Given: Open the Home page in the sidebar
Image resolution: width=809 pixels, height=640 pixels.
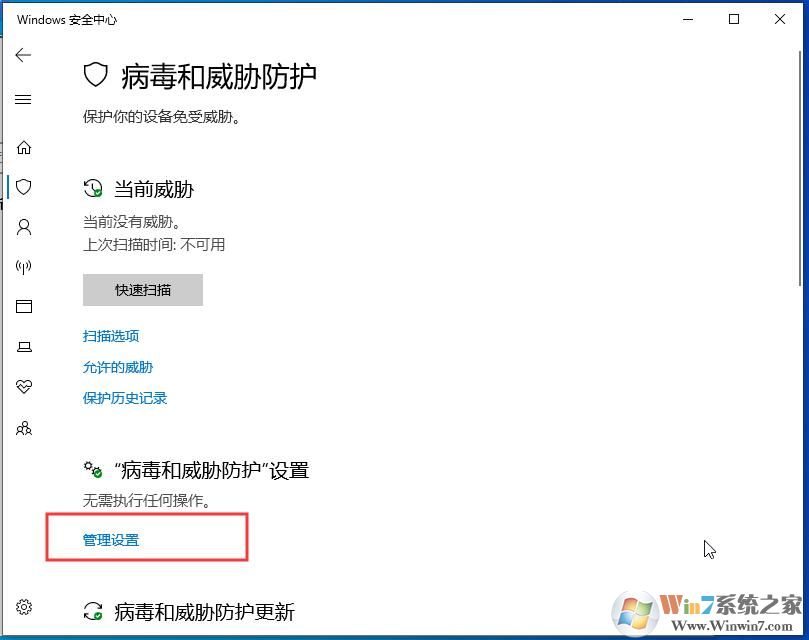Looking at the screenshot, I should pos(23,147).
